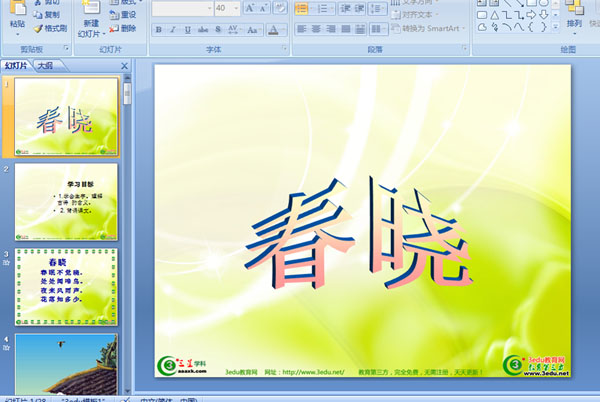Expand Convert to SmartArt (转换为 SmartArt) menu

432,28
